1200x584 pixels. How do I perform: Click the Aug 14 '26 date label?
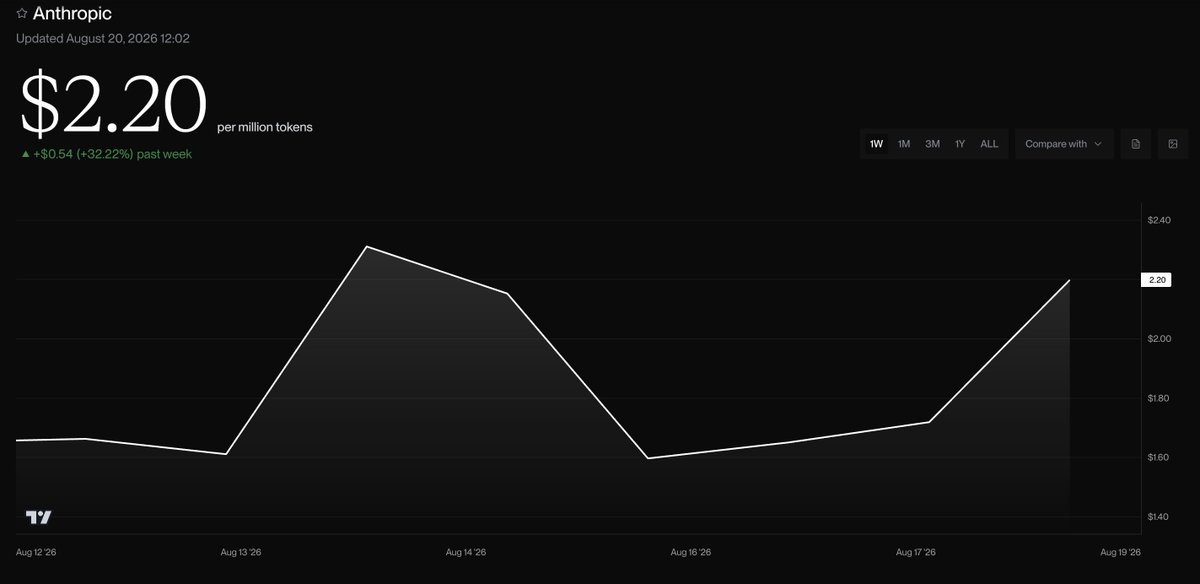[465, 552]
